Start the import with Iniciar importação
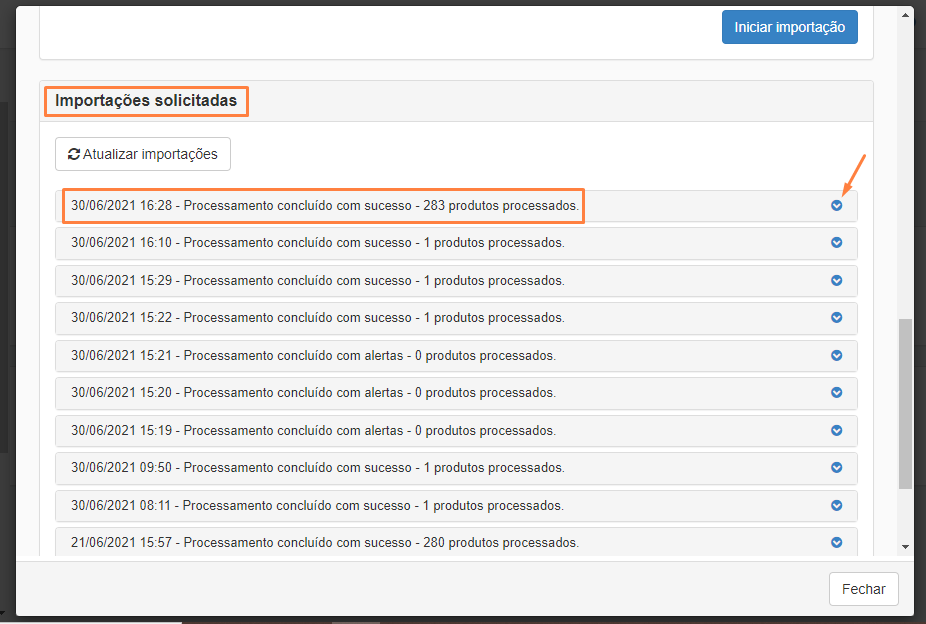The image size is (926, 624). [790, 27]
